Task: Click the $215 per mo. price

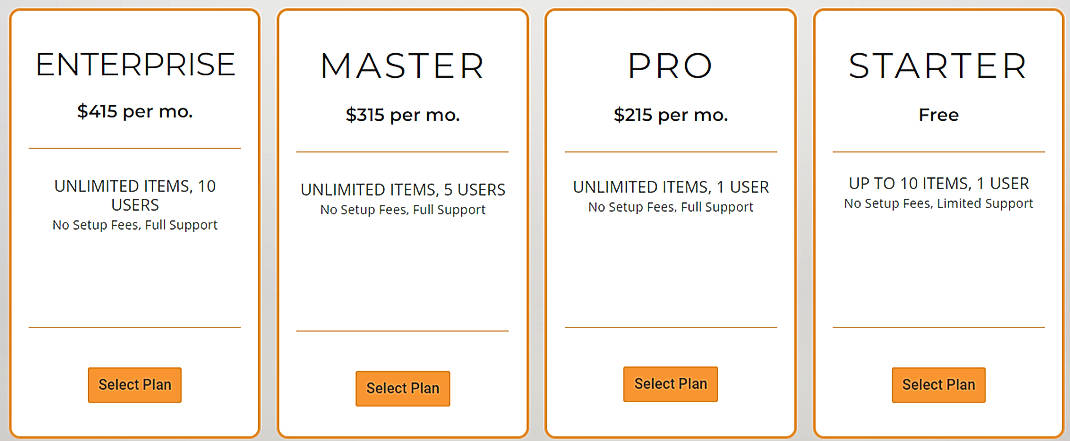Action: point(671,115)
